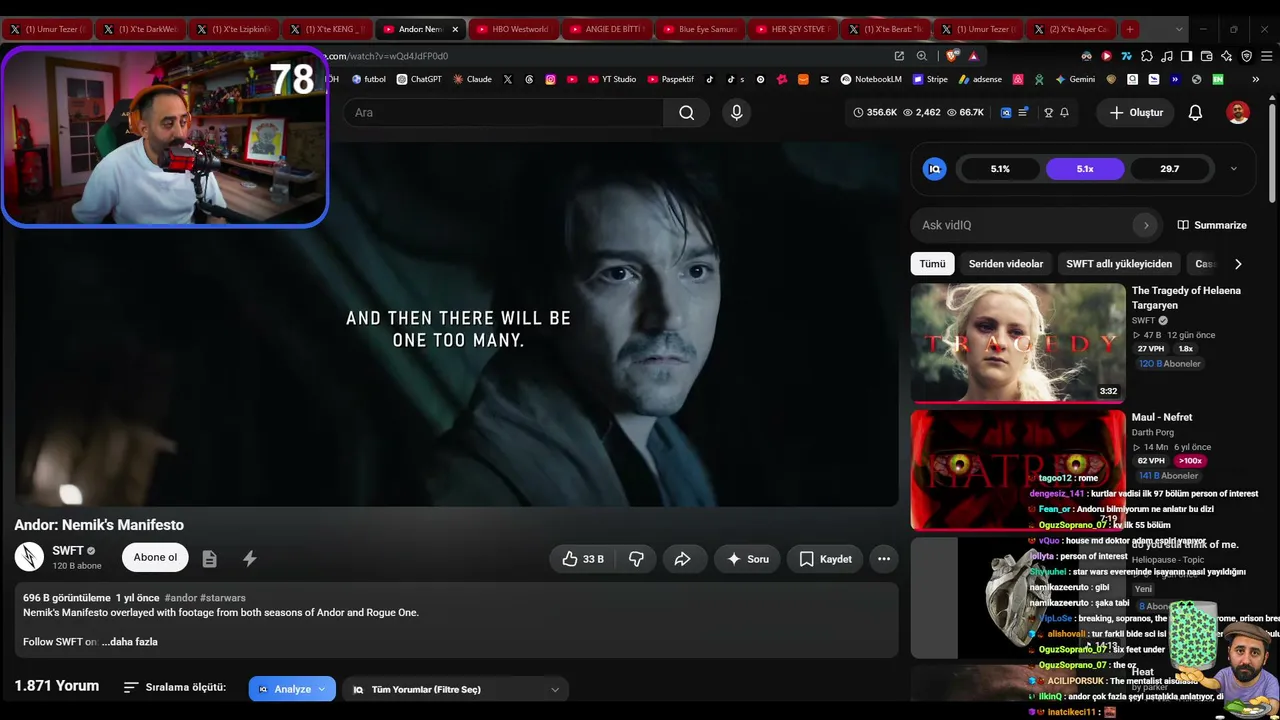Screen dimensions: 1280x720
Task: Open the #andor hashtag link
Action: coord(181,598)
